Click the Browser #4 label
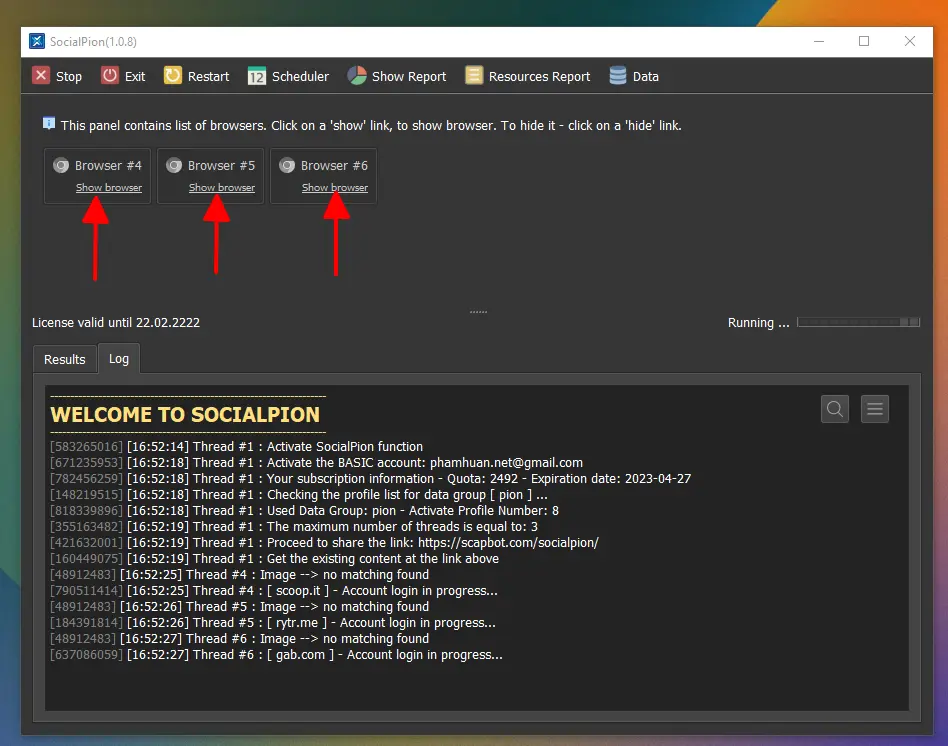This screenshot has height=746, width=948. point(108,166)
